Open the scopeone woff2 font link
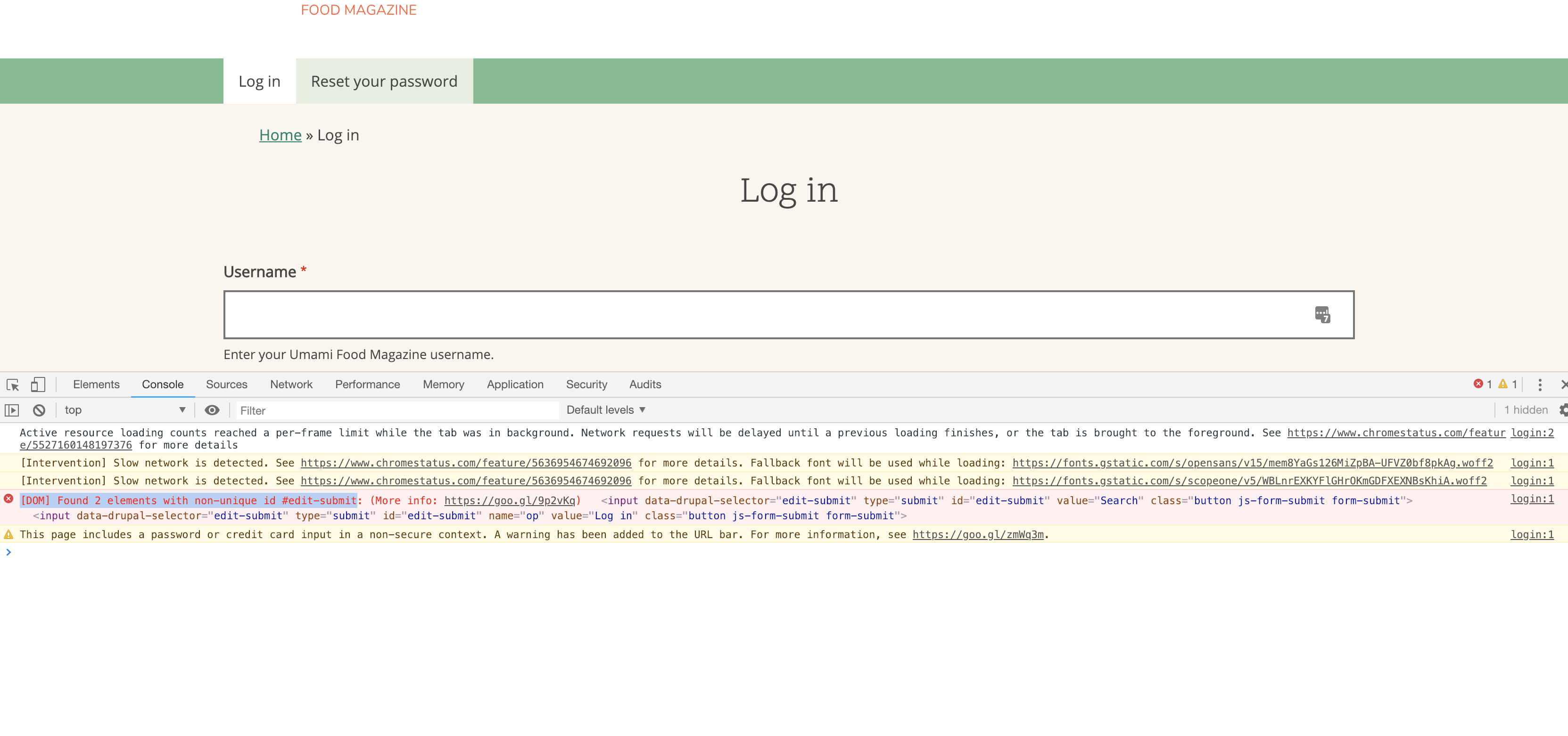 click(x=1249, y=481)
